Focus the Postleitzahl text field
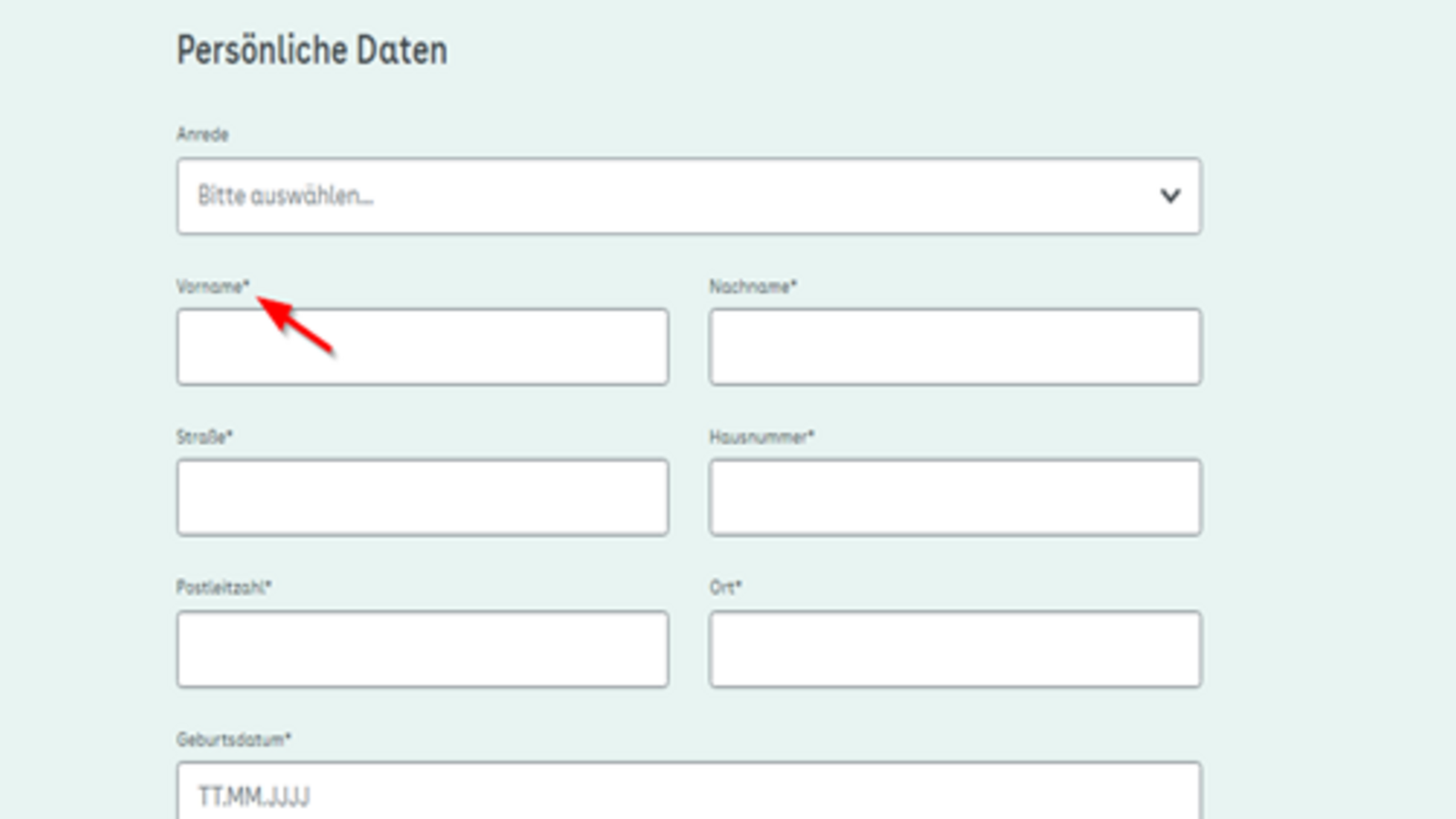The image size is (1456, 819). point(422,649)
